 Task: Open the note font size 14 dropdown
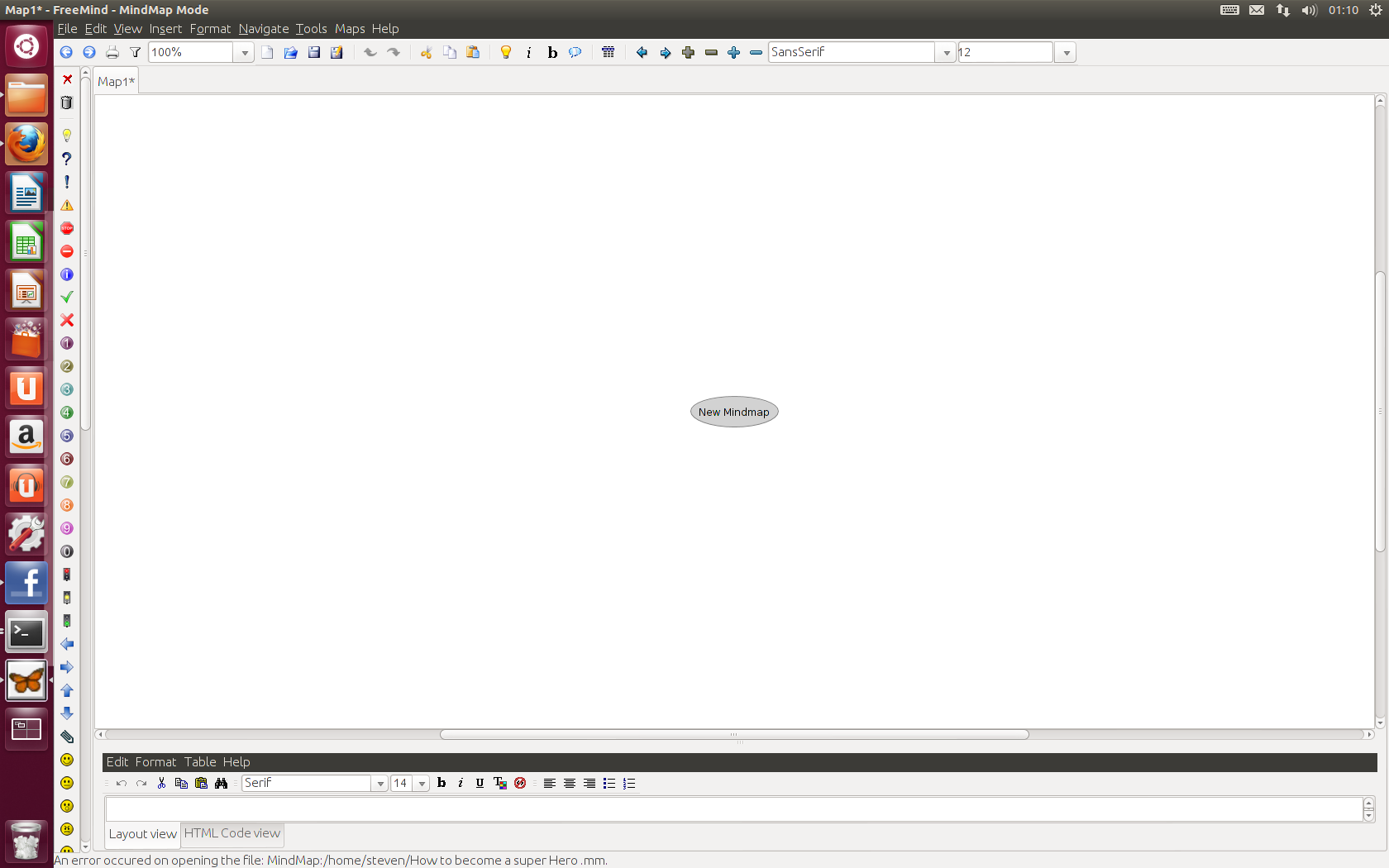pyautogui.click(x=422, y=783)
